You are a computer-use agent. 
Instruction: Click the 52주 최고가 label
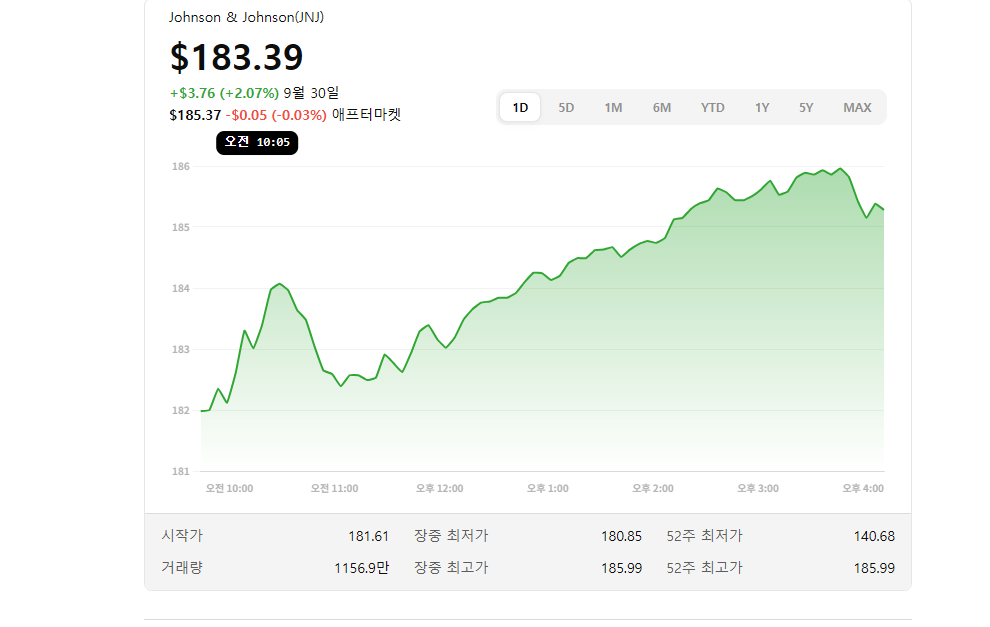point(705,567)
